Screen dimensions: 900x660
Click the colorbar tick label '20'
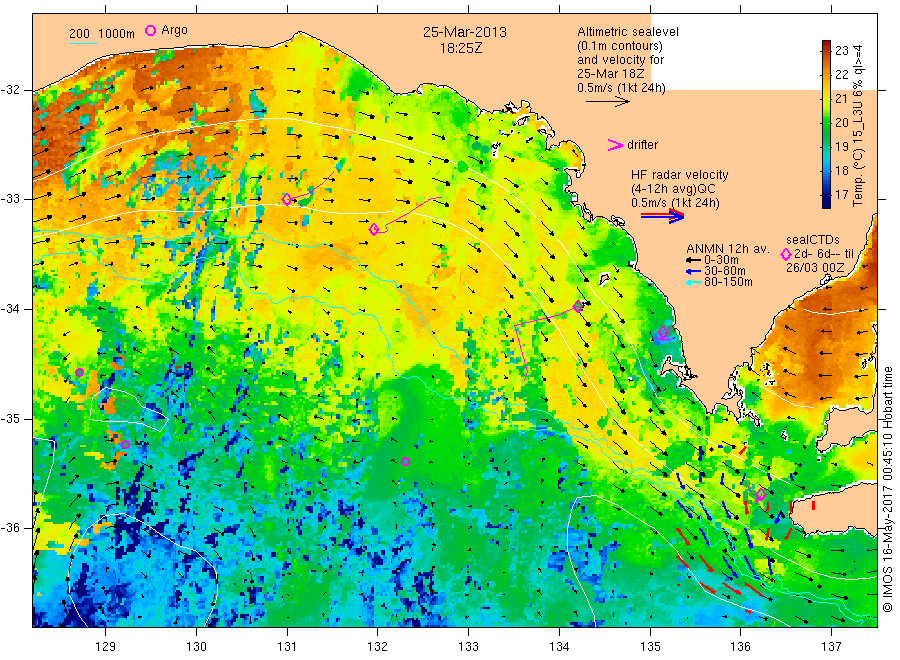point(841,122)
